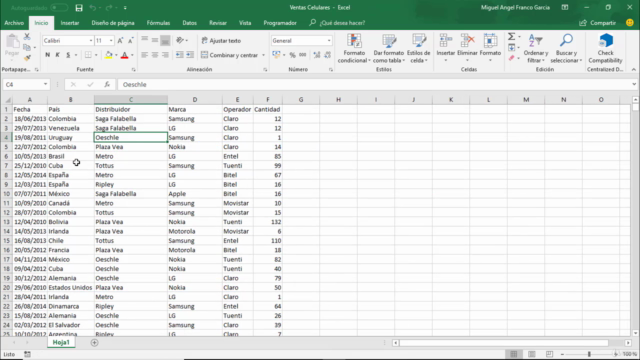This screenshot has width=640, height=360.
Task: Switch to the Fórmulas tab
Action: tap(158, 23)
